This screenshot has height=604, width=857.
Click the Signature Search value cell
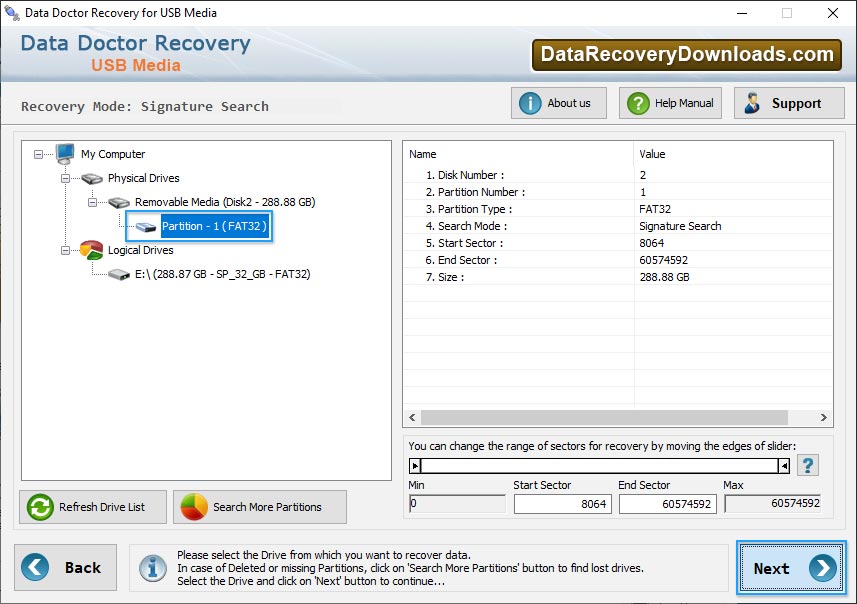[680, 226]
